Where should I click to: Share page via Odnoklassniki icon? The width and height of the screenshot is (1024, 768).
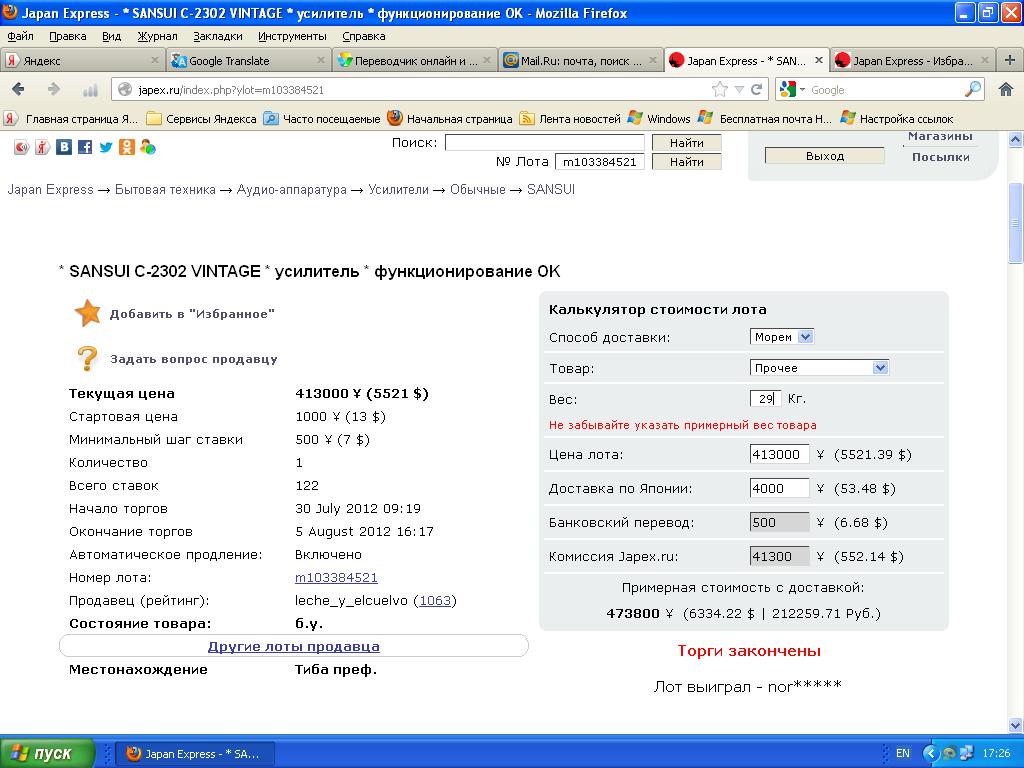pos(127,147)
